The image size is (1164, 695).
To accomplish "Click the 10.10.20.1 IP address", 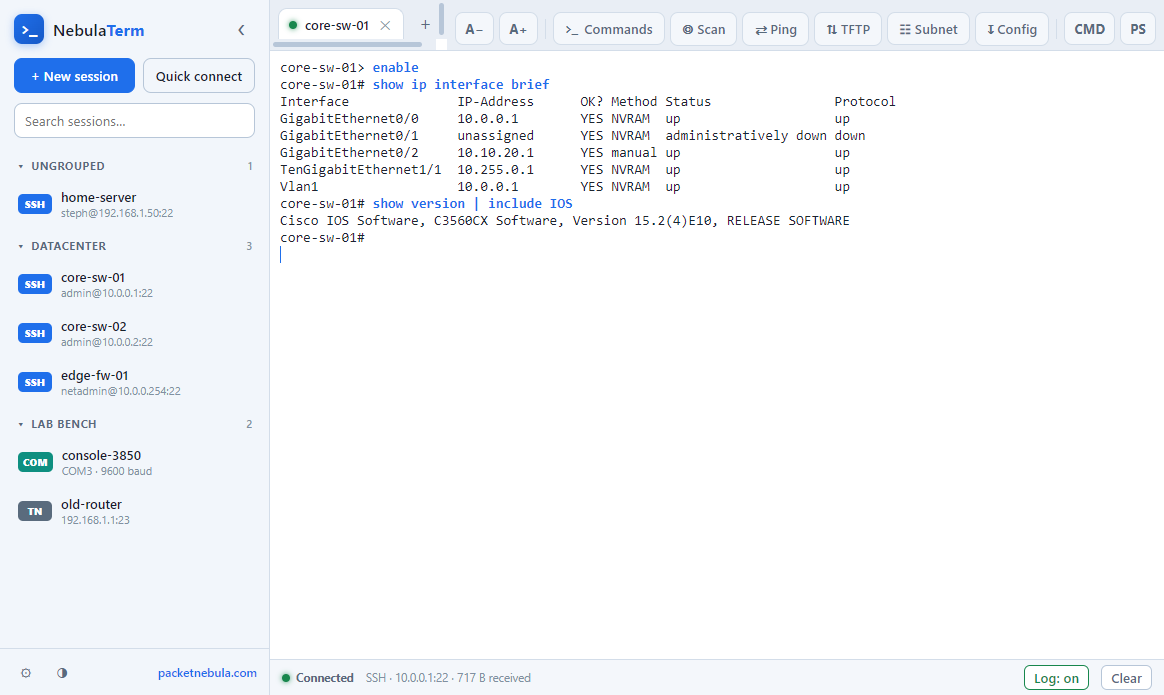I will pos(495,153).
